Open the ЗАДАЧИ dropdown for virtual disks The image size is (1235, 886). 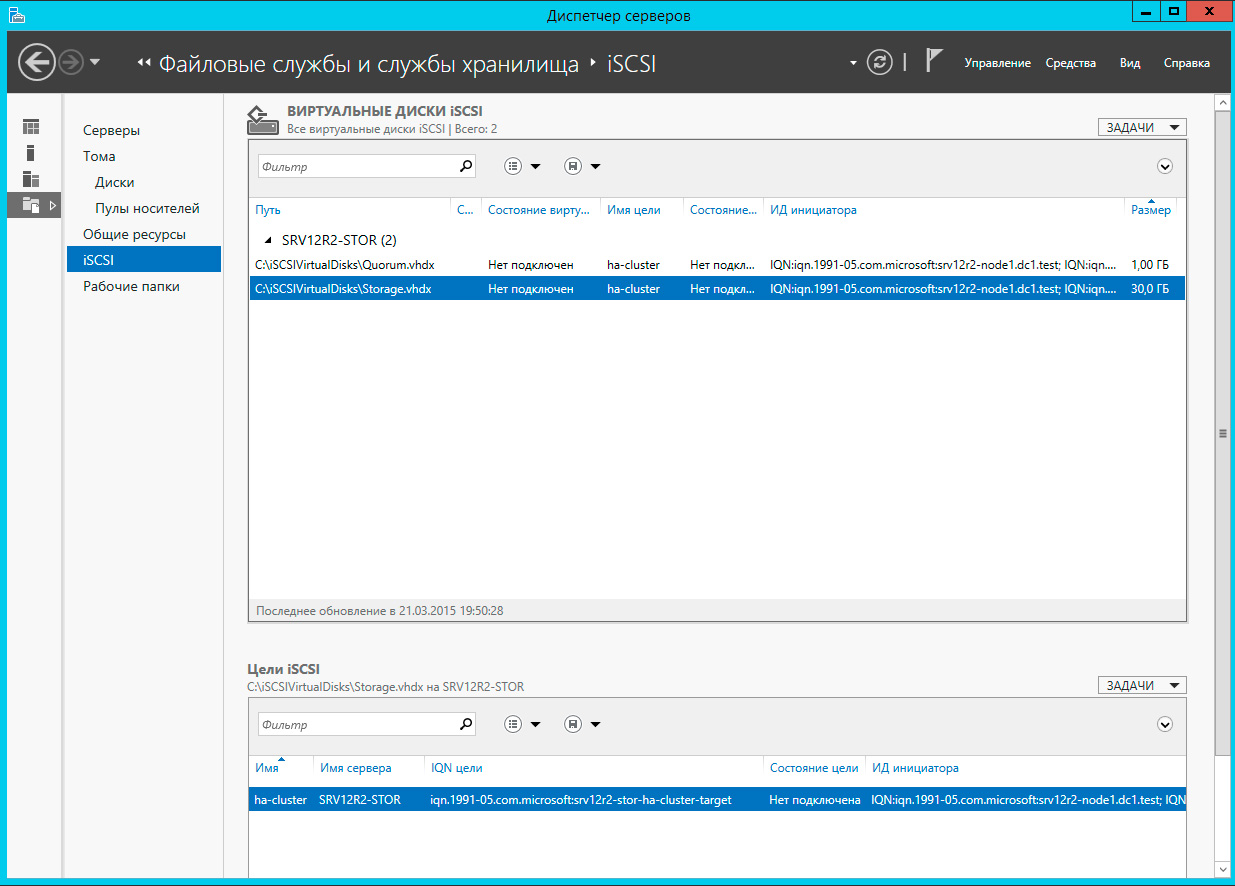[1141, 127]
